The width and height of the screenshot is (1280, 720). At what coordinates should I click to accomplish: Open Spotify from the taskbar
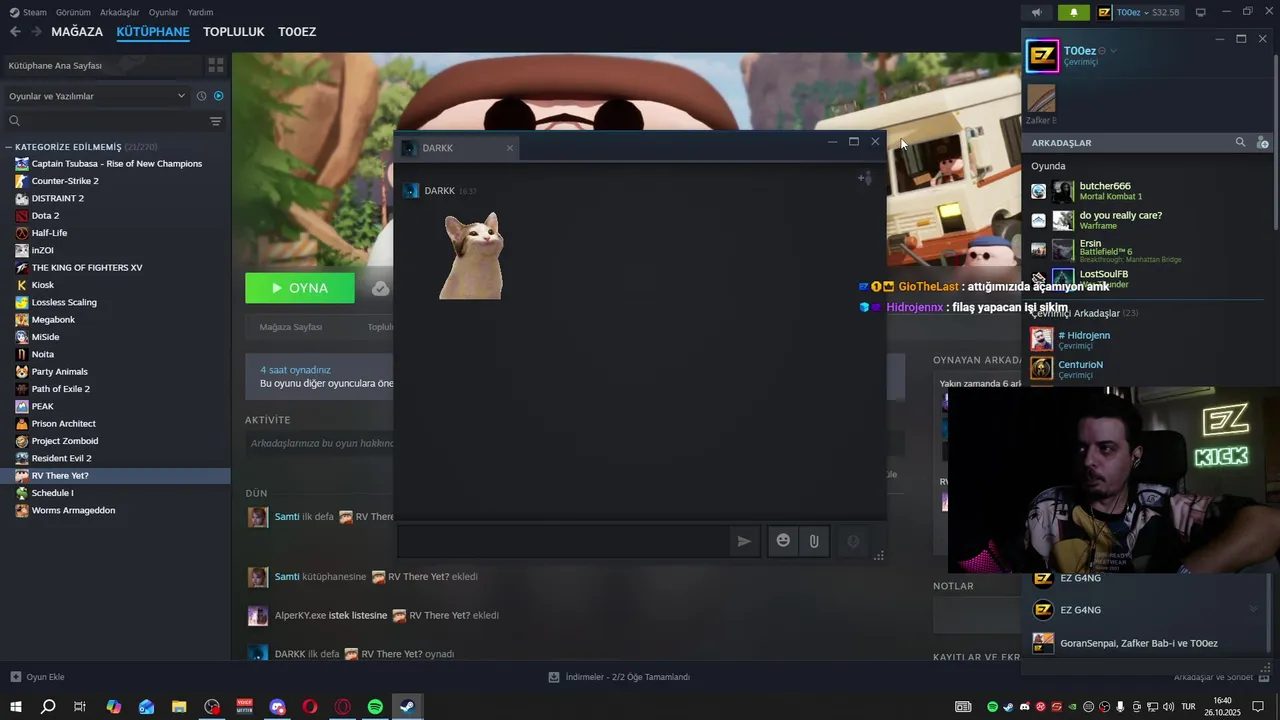coord(375,707)
